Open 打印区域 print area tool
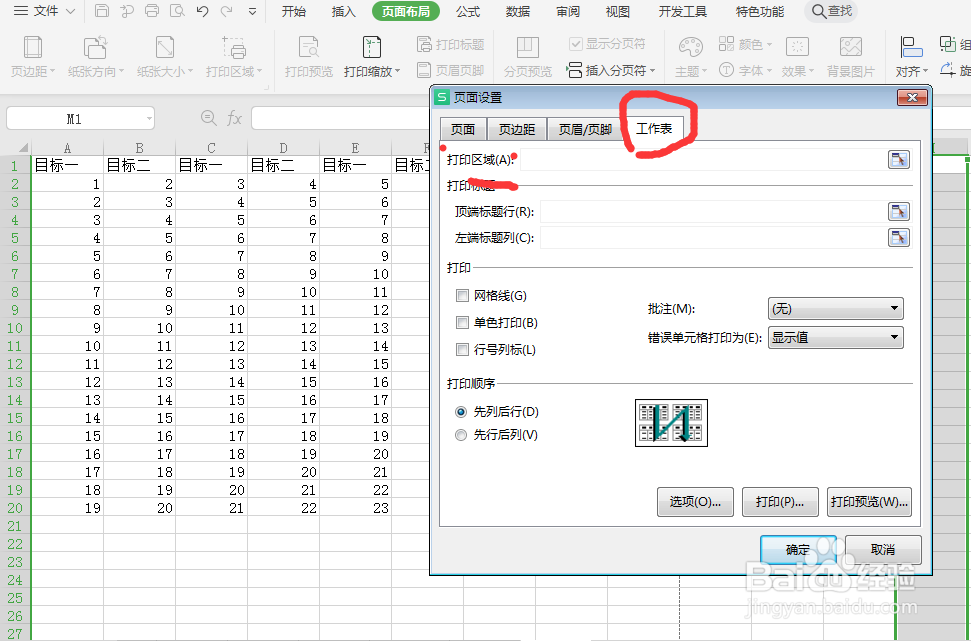The width and height of the screenshot is (971, 641). pyautogui.click(x=234, y=56)
